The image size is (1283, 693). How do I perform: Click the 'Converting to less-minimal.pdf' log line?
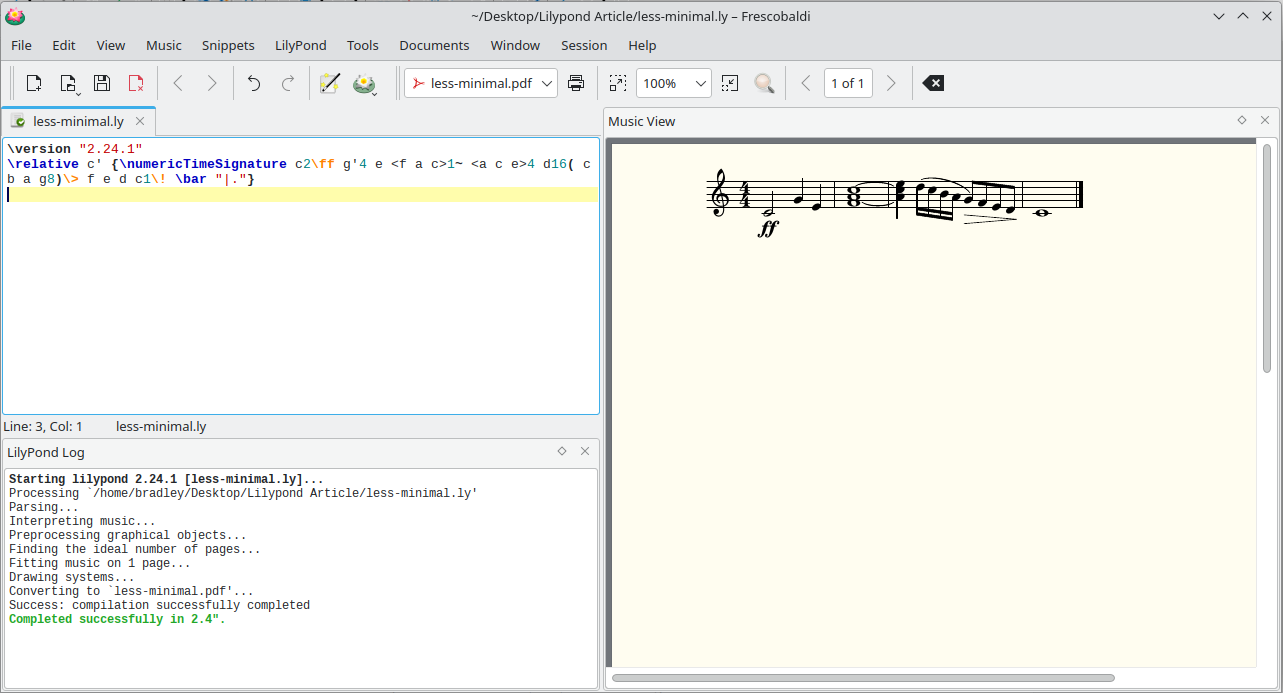(x=131, y=591)
